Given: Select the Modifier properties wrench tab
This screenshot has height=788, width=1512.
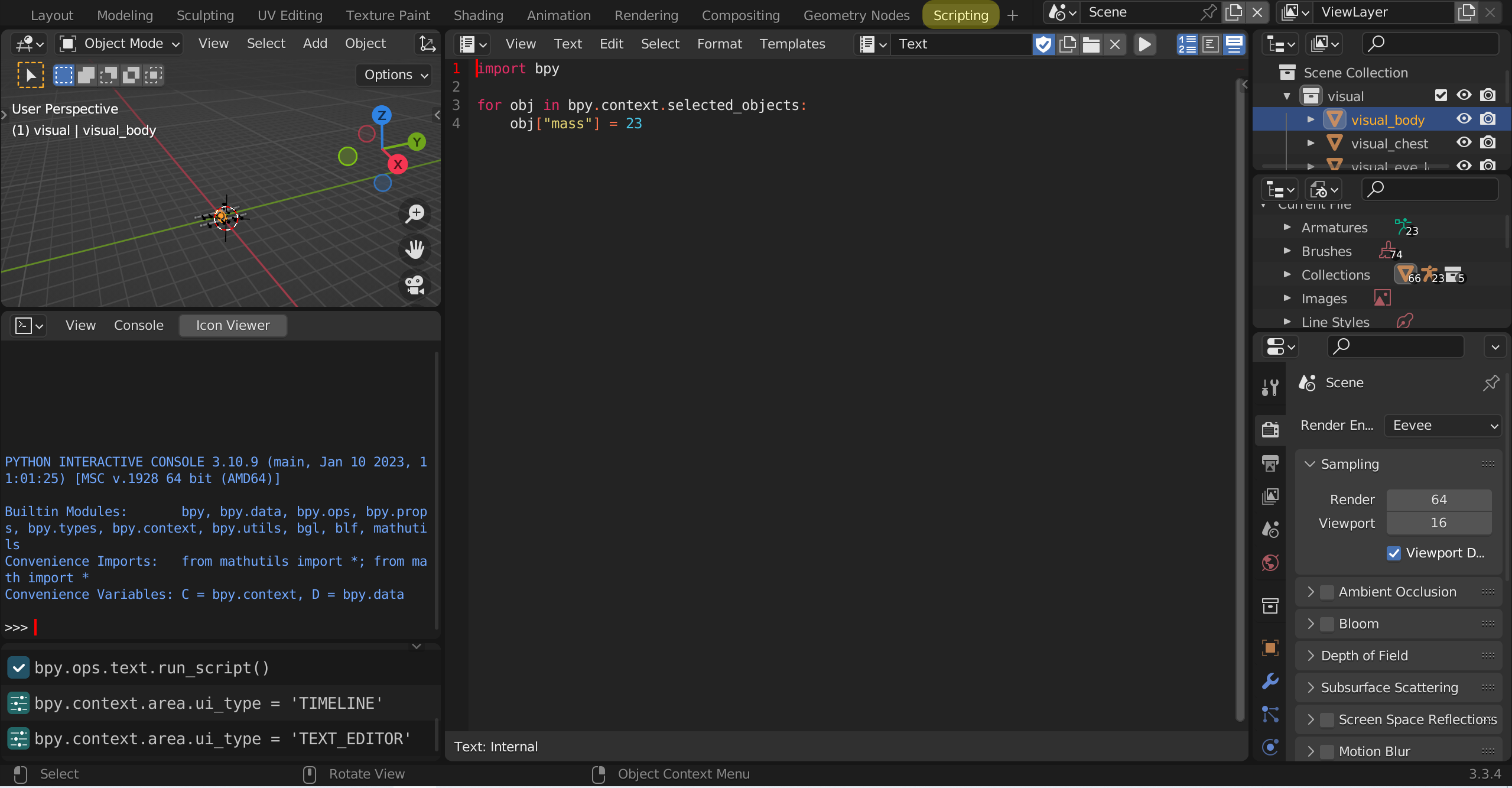Looking at the screenshot, I should [1270, 681].
